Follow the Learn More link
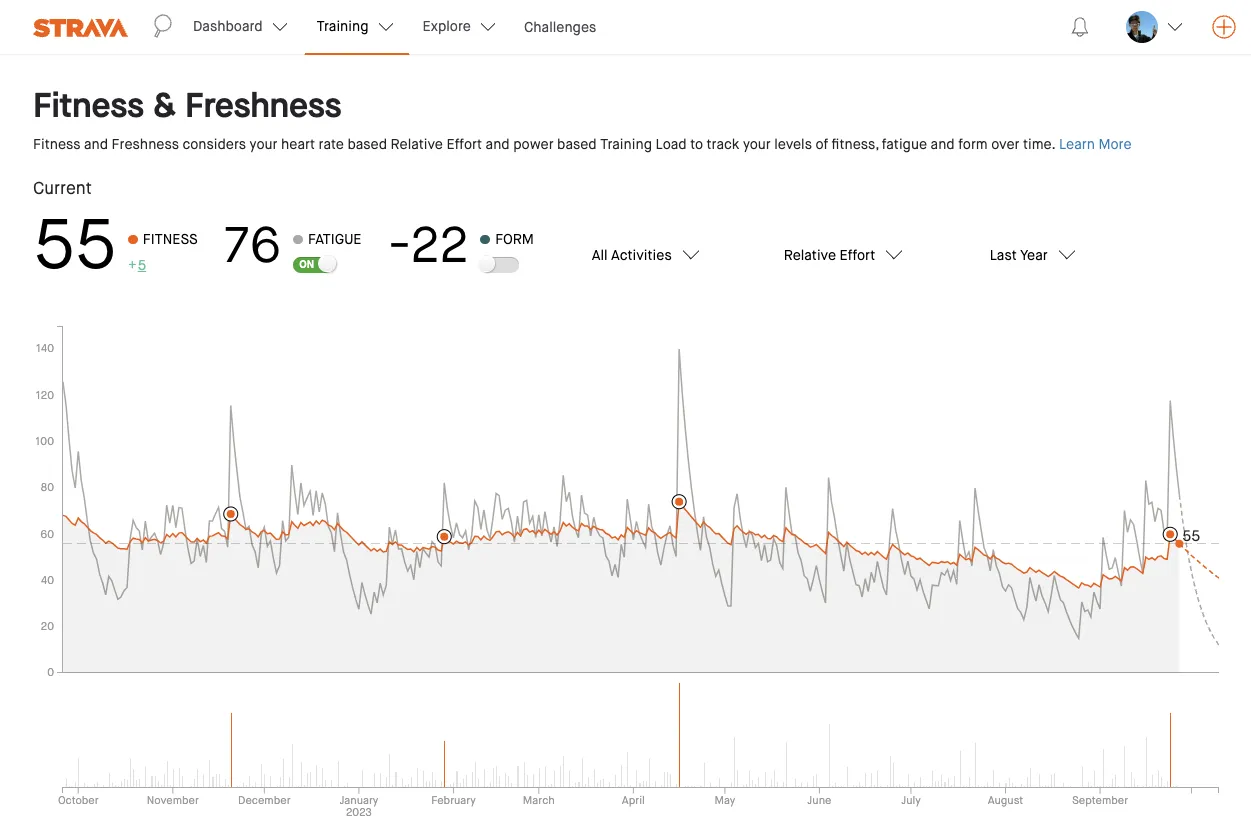This screenshot has width=1251, height=822. pyautogui.click(x=1095, y=144)
